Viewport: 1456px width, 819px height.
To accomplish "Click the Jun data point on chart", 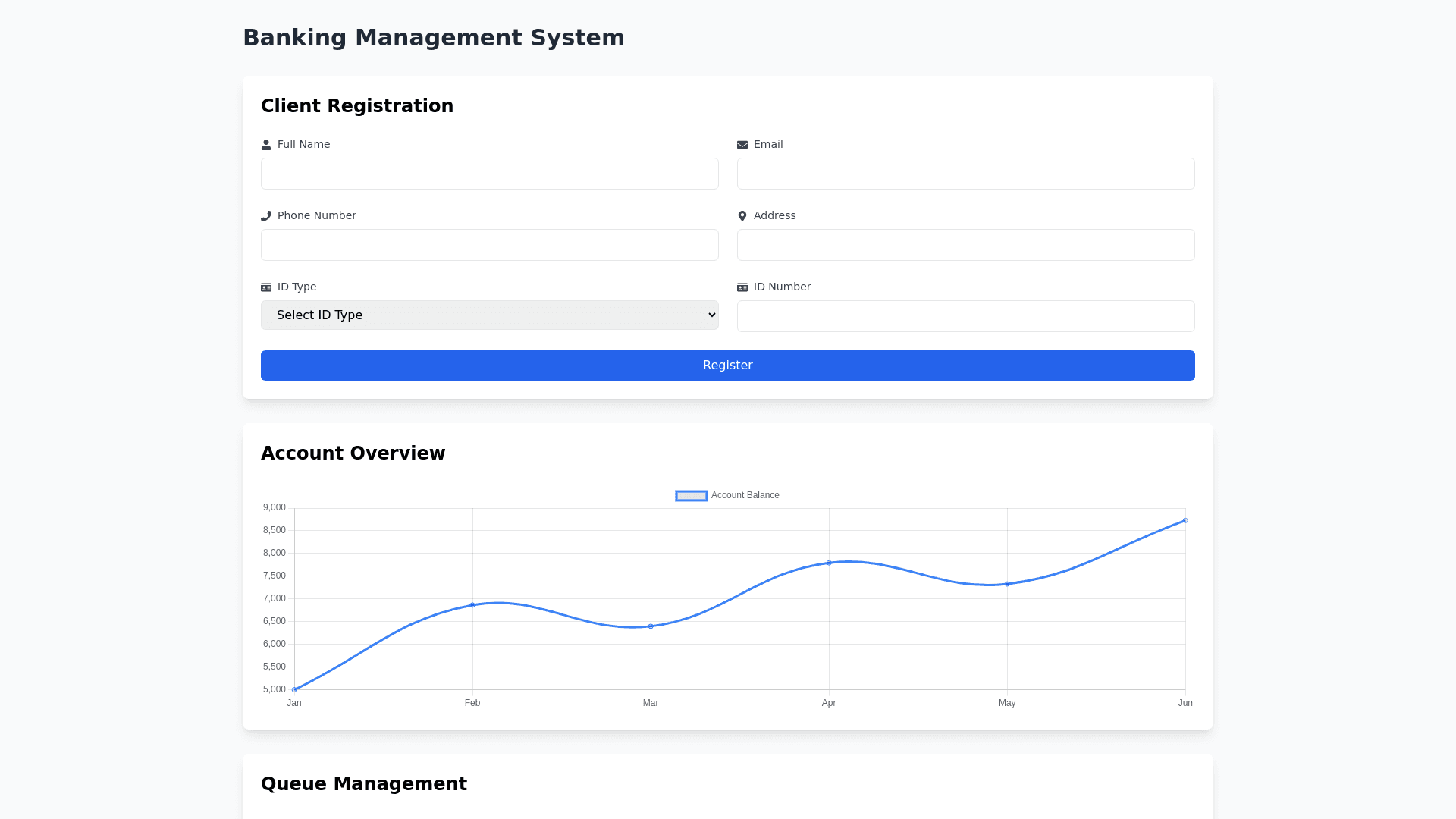I will [x=1185, y=521].
